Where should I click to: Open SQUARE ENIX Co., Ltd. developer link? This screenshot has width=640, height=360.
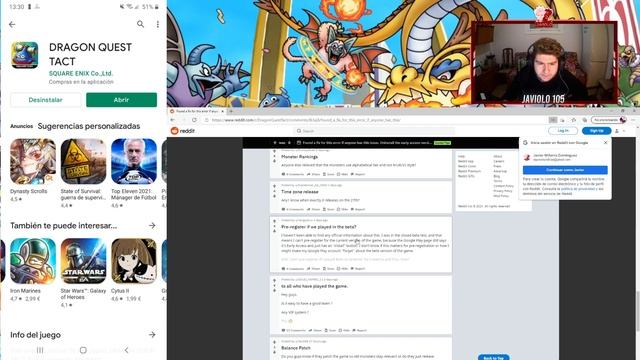[x=81, y=73]
